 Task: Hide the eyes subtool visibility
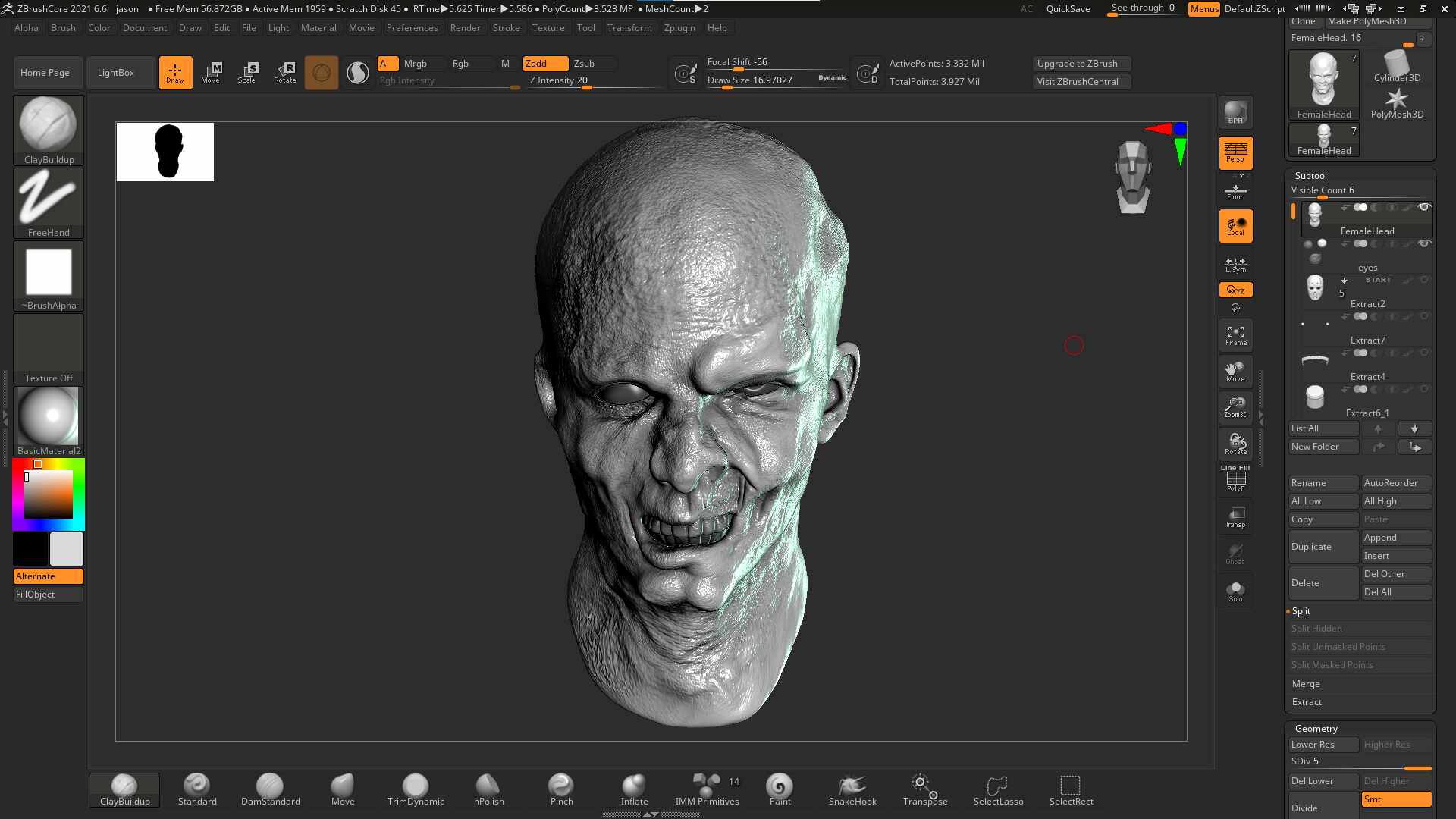(1424, 244)
